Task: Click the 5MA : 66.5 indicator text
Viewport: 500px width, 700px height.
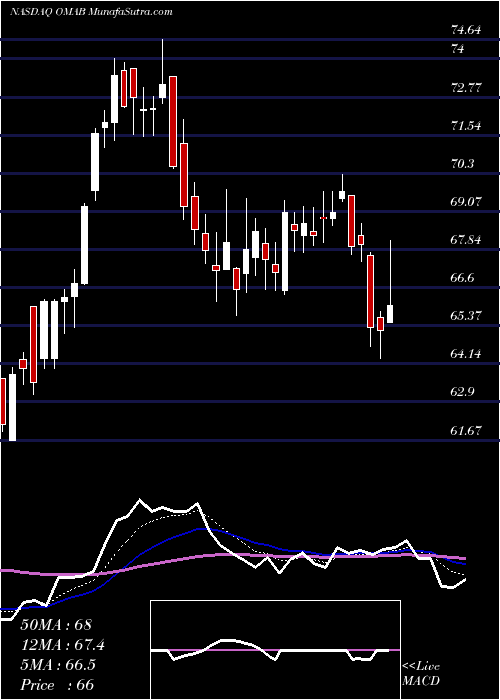Action: point(57,665)
